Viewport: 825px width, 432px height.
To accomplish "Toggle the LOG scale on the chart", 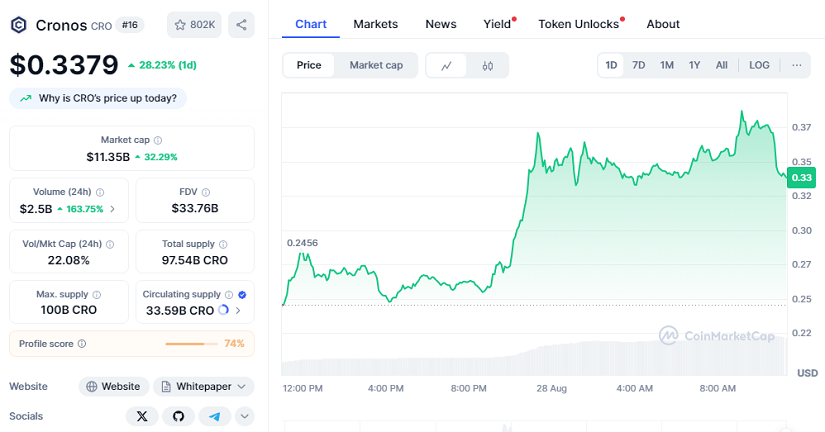I will [759, 65].
